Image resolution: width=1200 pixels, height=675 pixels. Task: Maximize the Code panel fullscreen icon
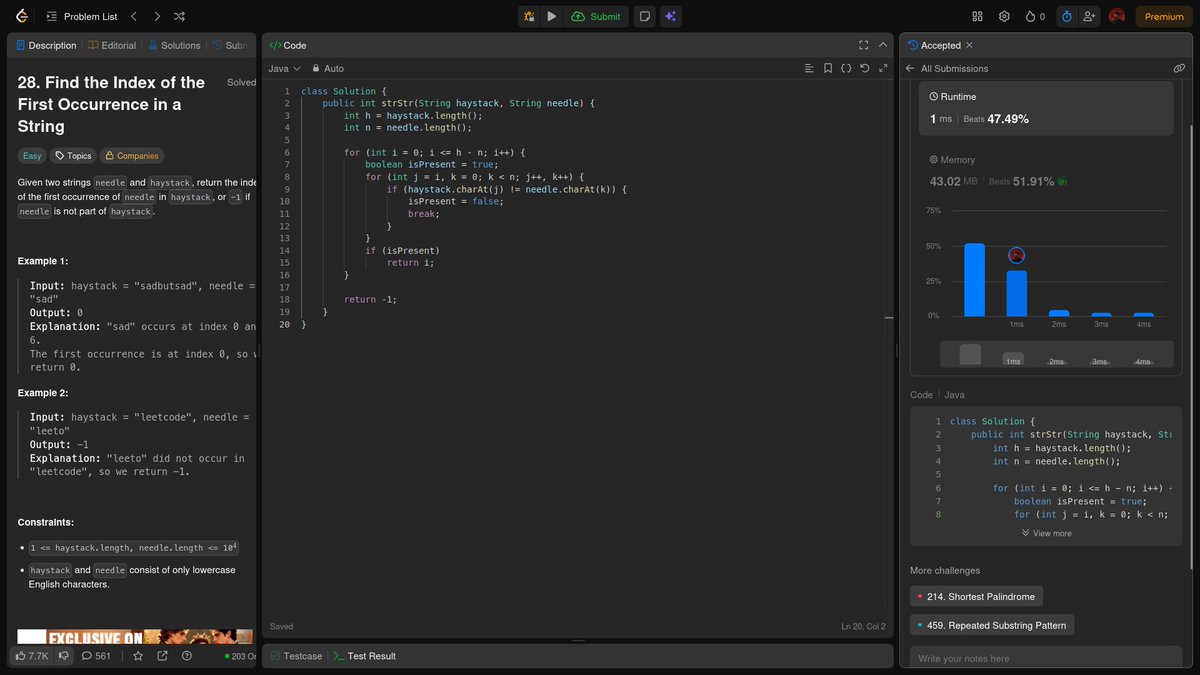864,45
